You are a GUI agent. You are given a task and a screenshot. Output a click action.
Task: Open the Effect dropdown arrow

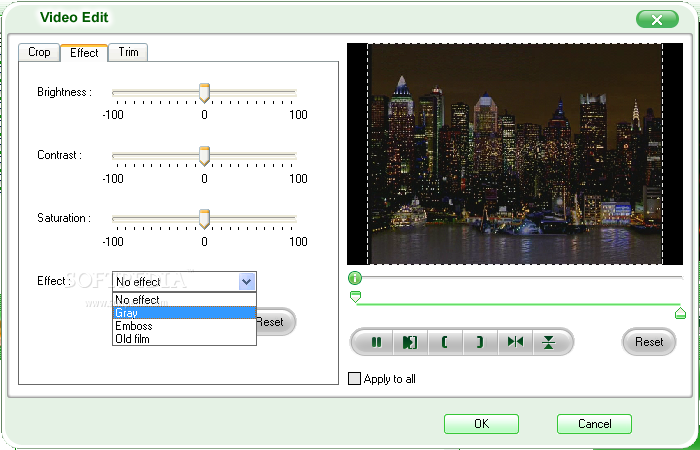point(247,282)
